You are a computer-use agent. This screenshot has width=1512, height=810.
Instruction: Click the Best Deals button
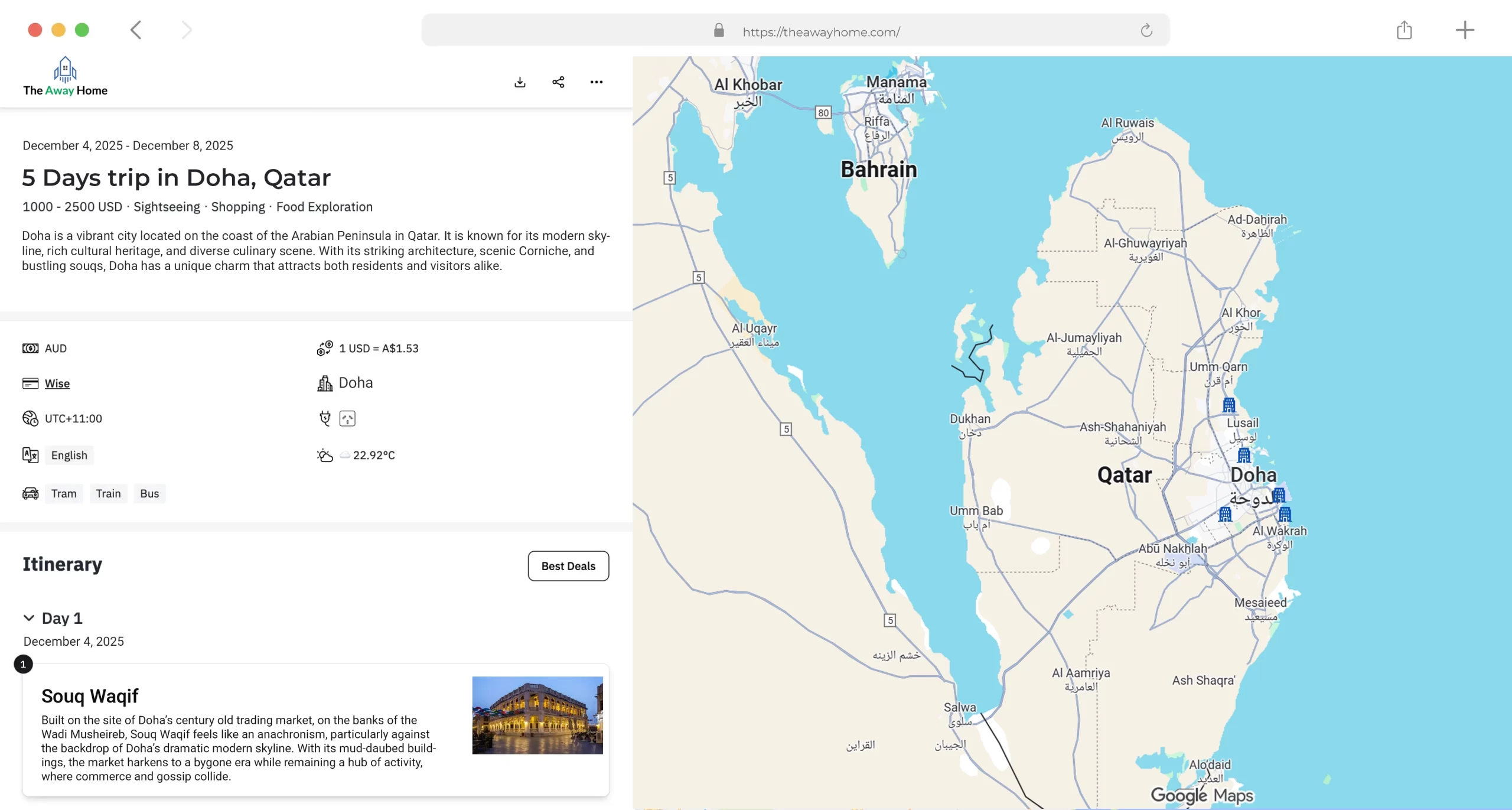pos(568,566)
